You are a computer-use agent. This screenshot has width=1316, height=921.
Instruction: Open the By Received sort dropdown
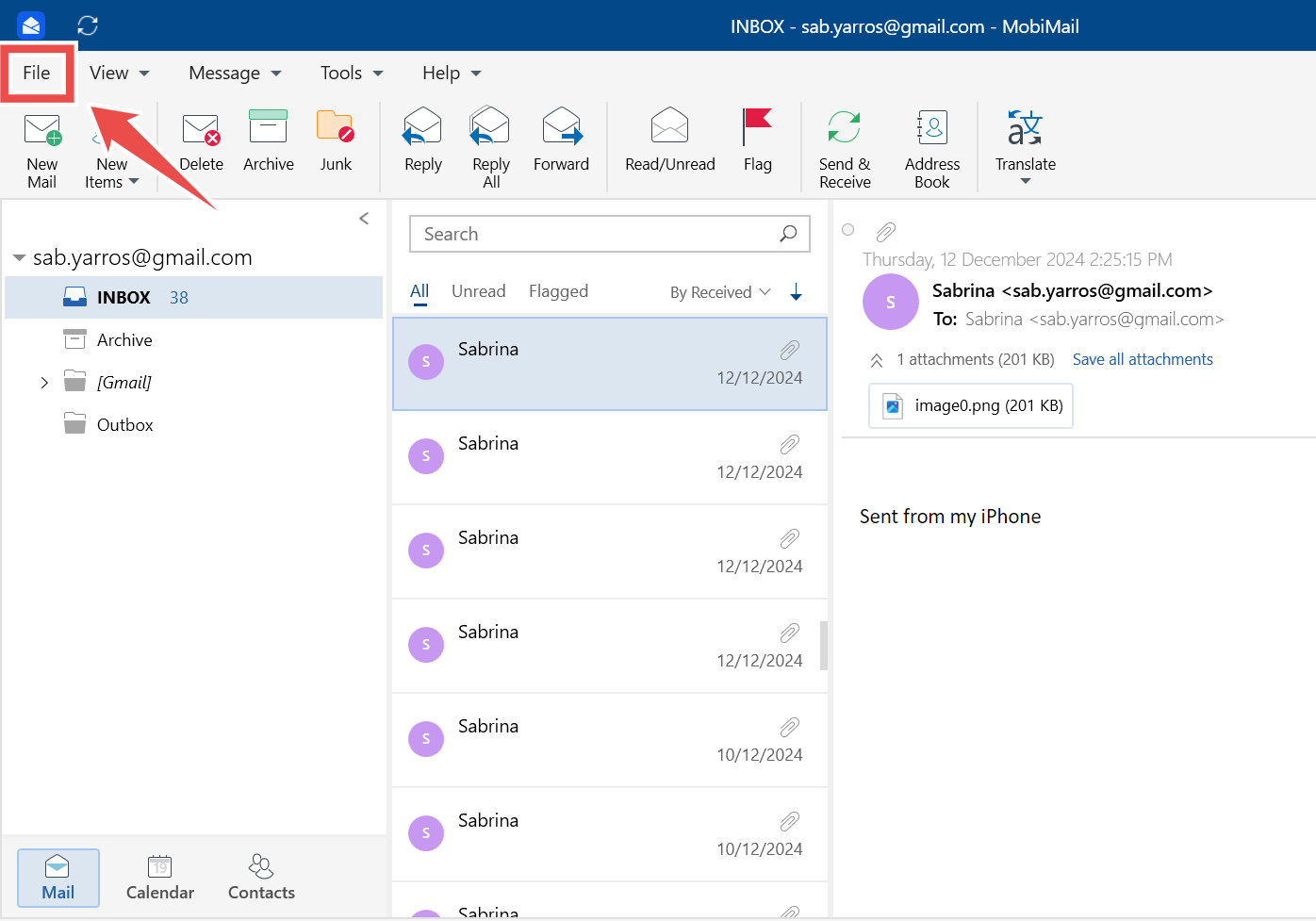click(x=719, y=291)
